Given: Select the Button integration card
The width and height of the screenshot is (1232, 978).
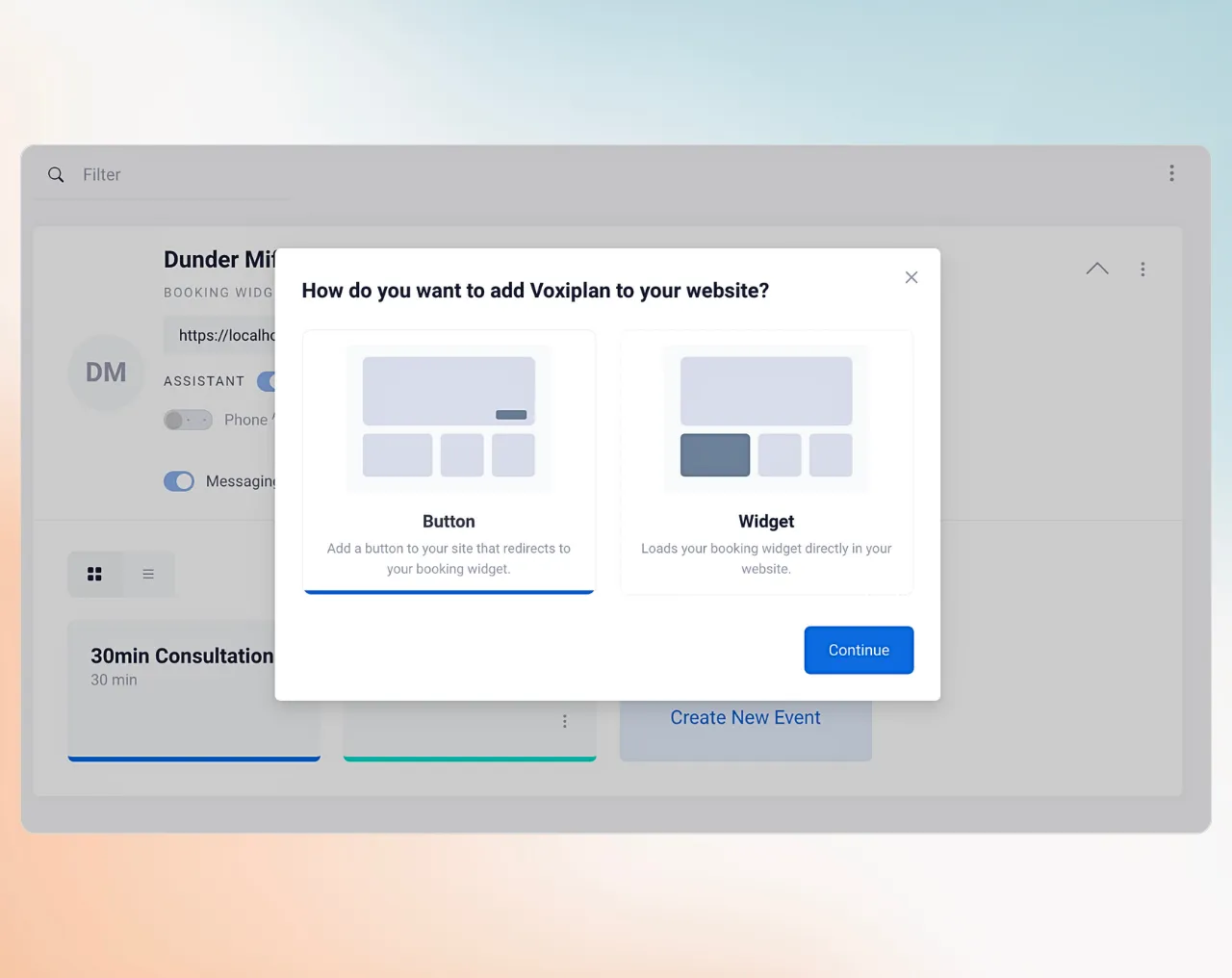Looking at the screenshot, I should tap(449, 462).
